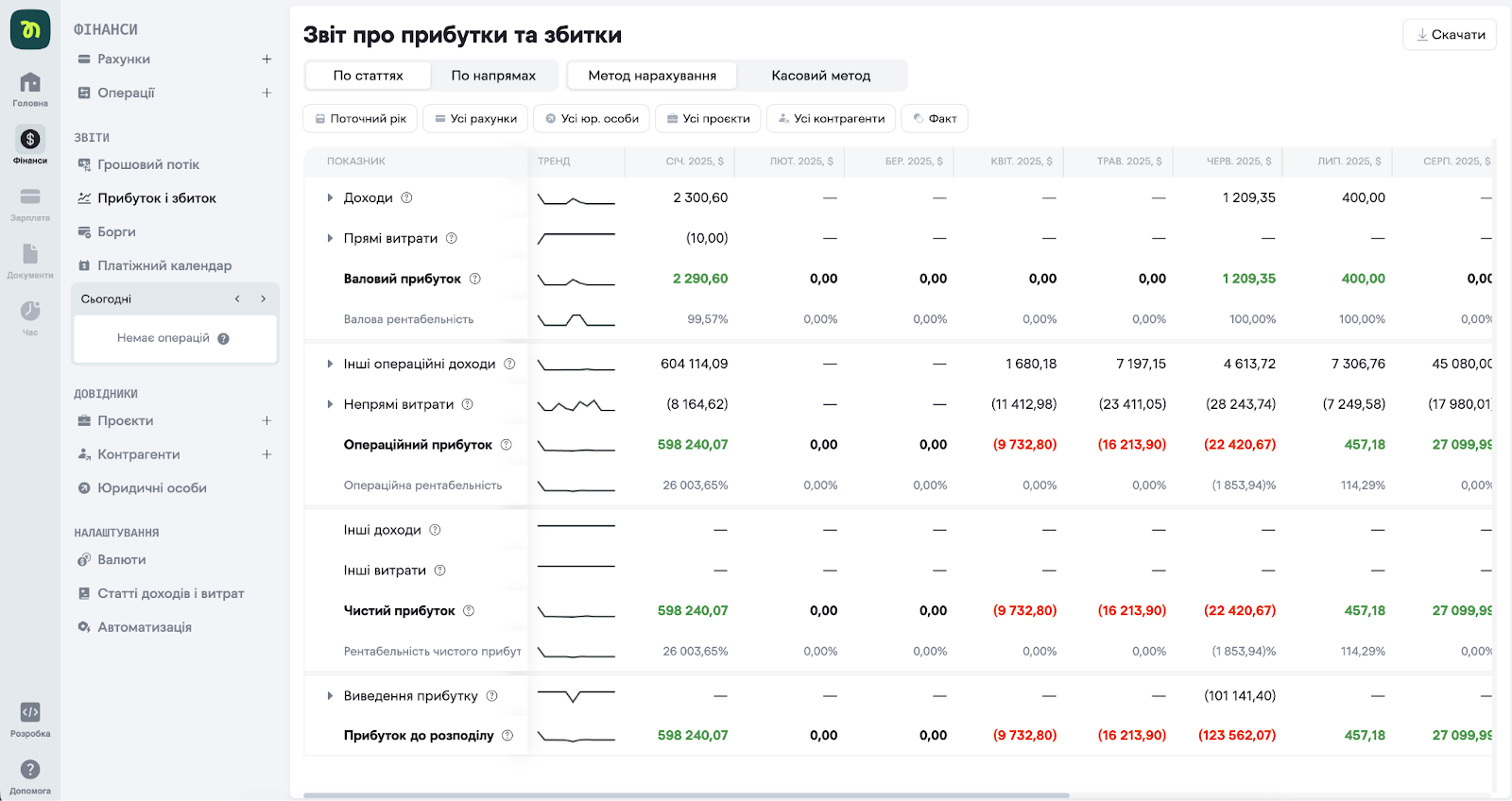Open the Документи documents icon
Viewport: 1512px width, 801px height.
click(30, 255)
